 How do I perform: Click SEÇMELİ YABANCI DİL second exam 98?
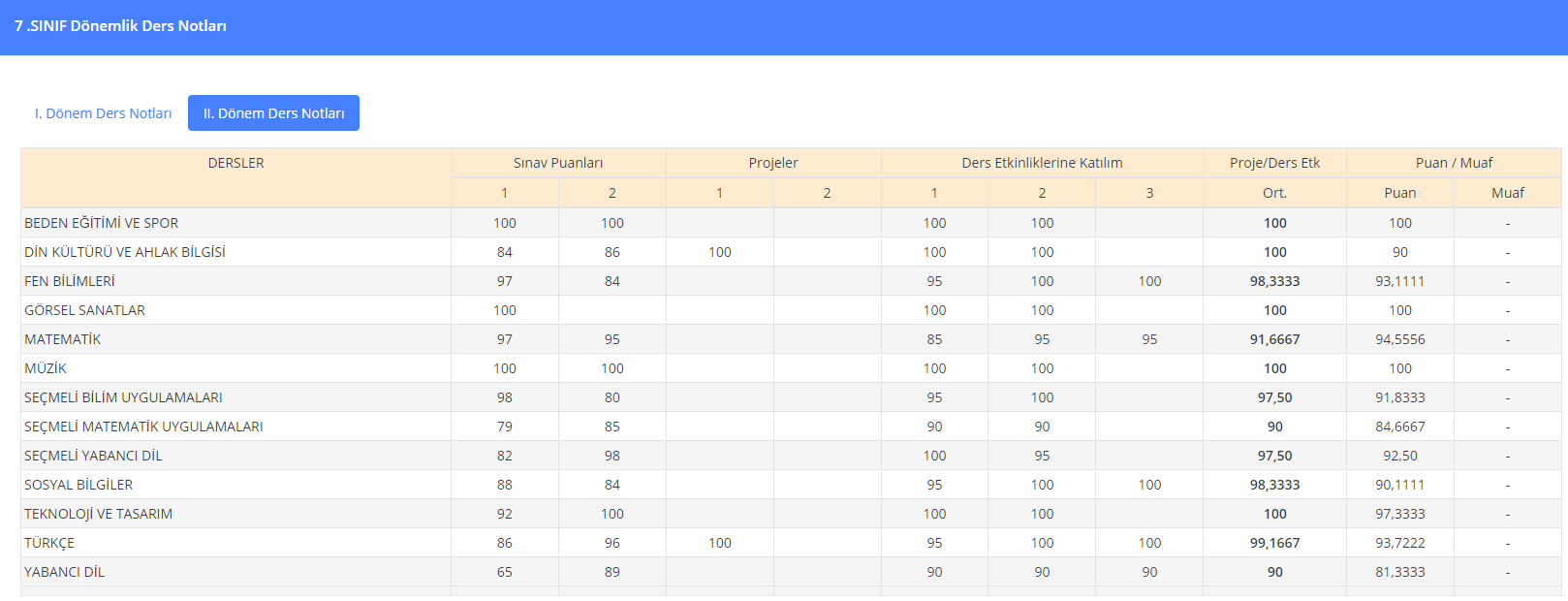click(x=612, y=456)
